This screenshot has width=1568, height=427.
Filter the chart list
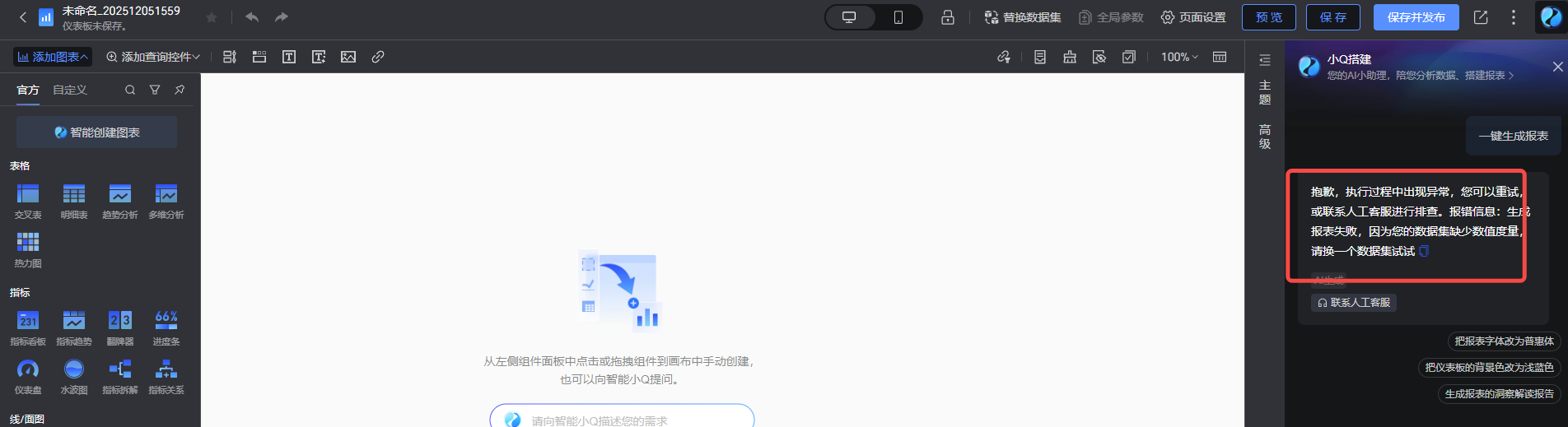click(155, 90)
